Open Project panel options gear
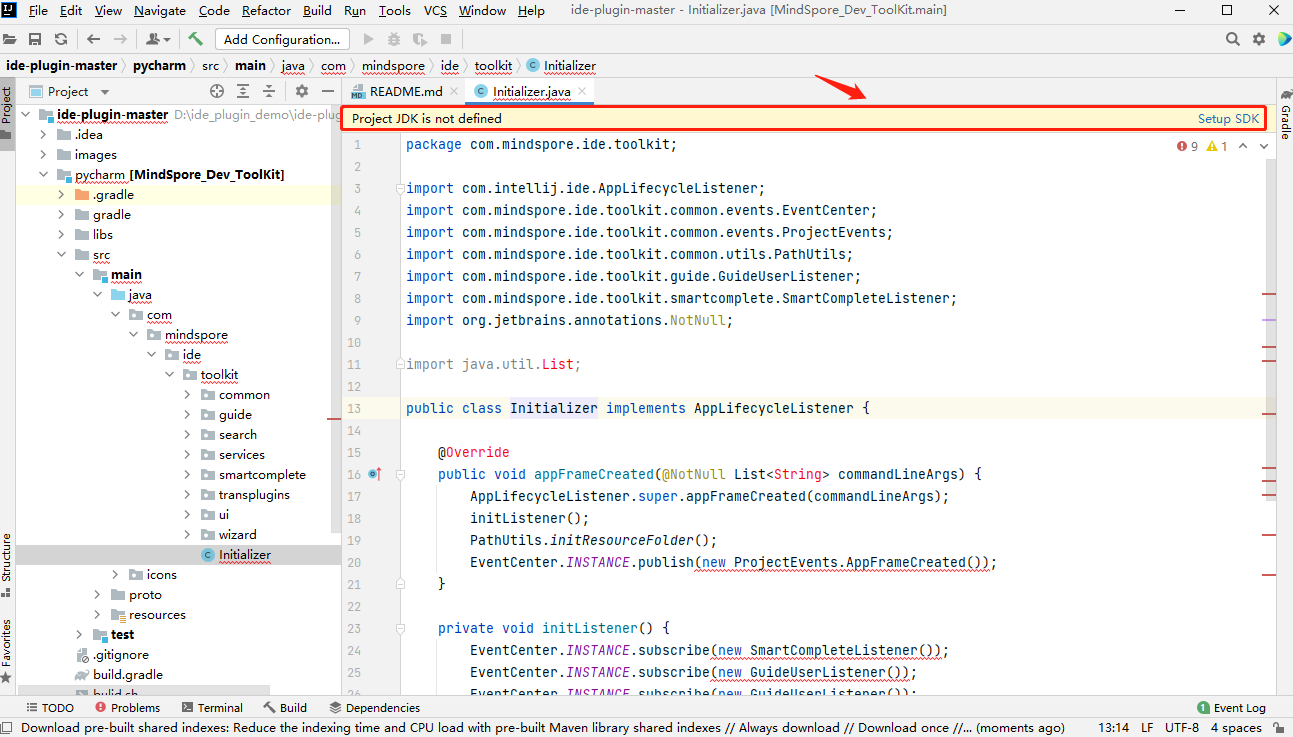1293x737 pixels. (x=302, y=91)
